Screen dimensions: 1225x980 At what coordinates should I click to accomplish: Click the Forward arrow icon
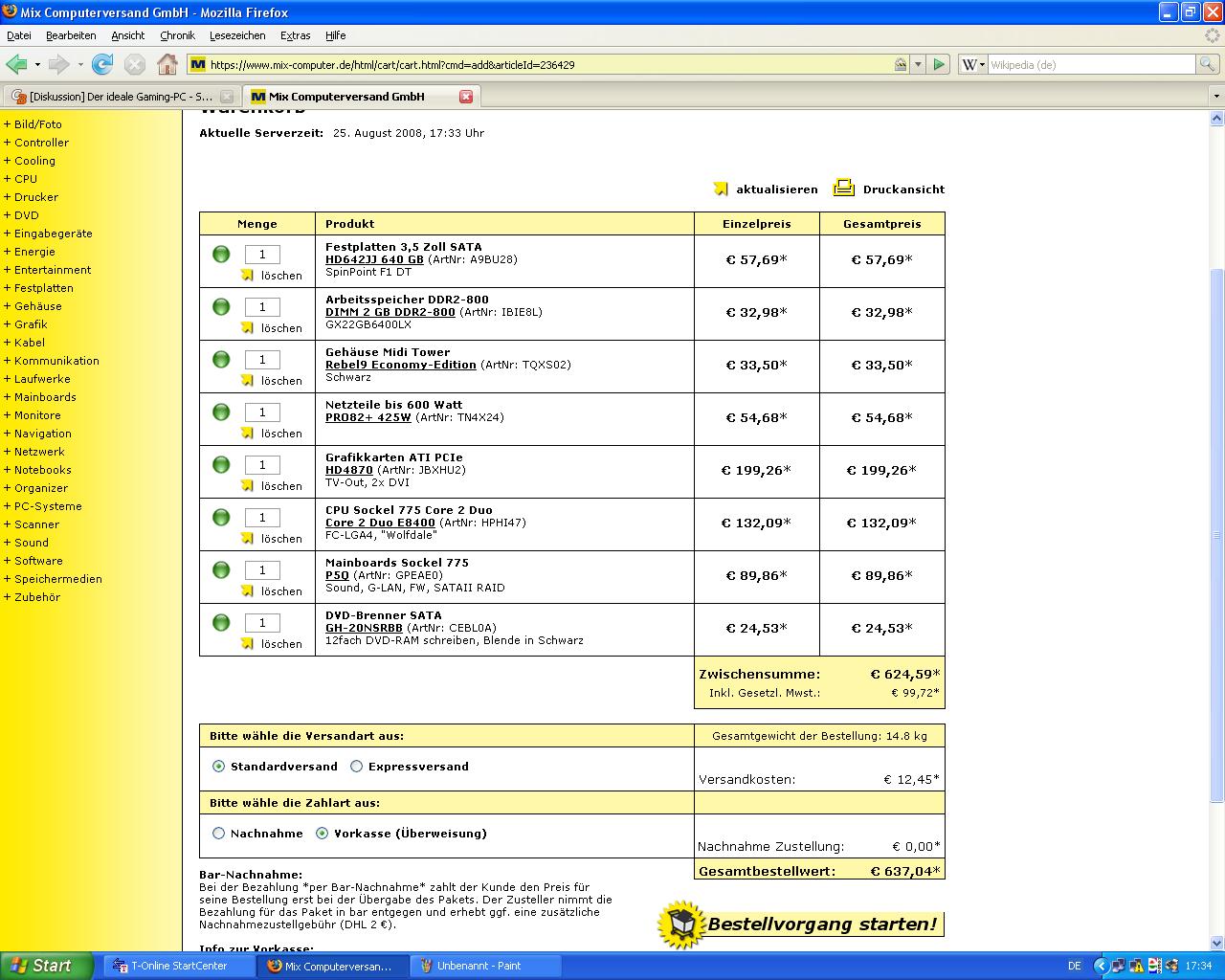58,64
